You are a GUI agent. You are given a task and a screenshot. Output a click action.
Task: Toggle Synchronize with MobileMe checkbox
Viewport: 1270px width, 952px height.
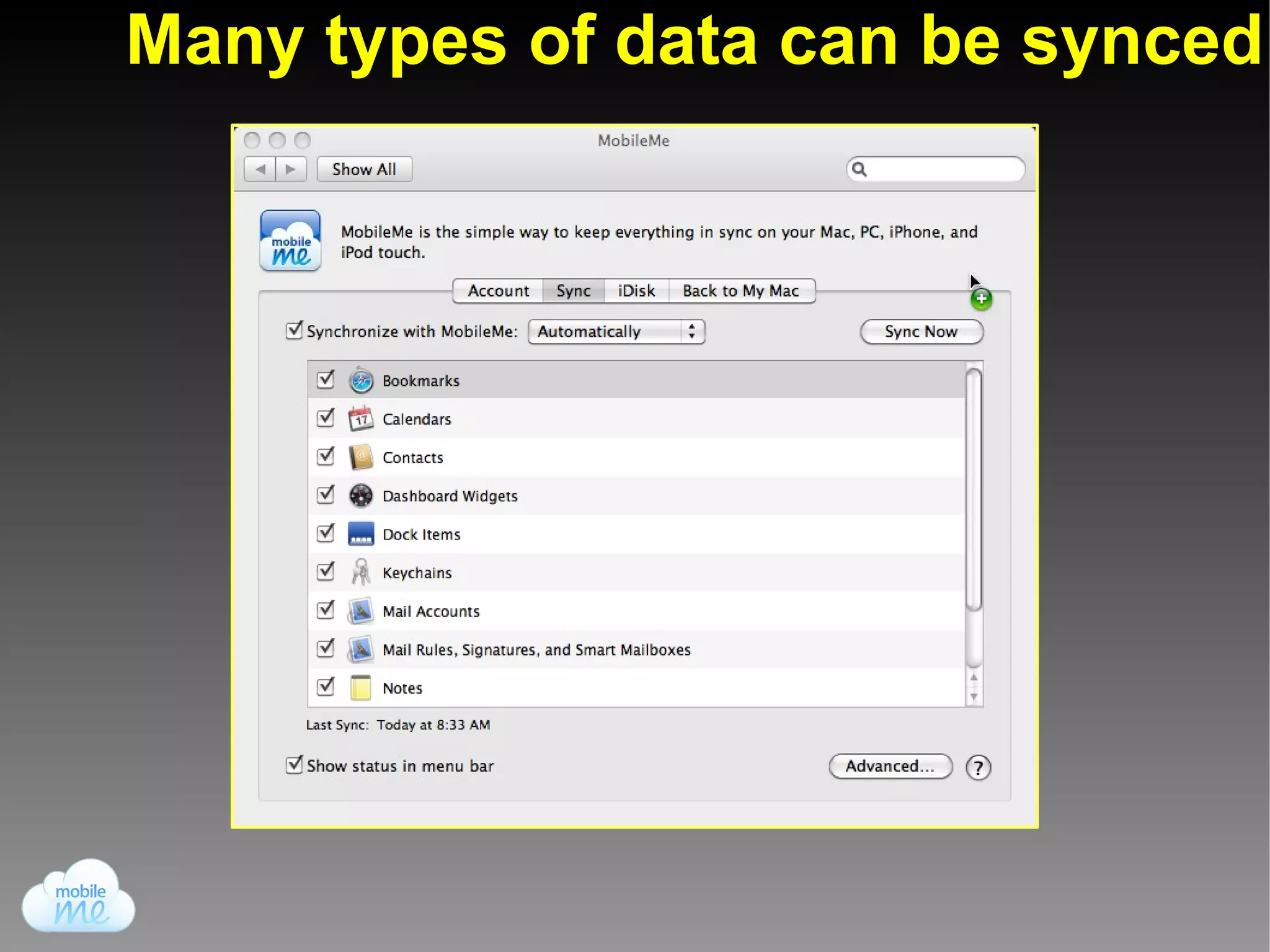[x=294, y=331]
